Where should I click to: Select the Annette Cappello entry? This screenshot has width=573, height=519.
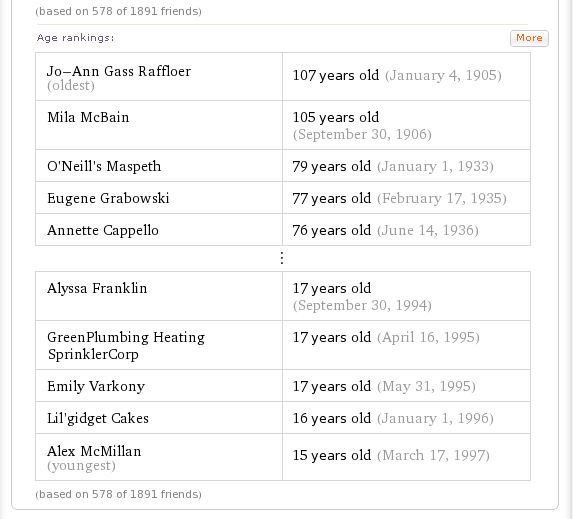[x=103, y=230]
